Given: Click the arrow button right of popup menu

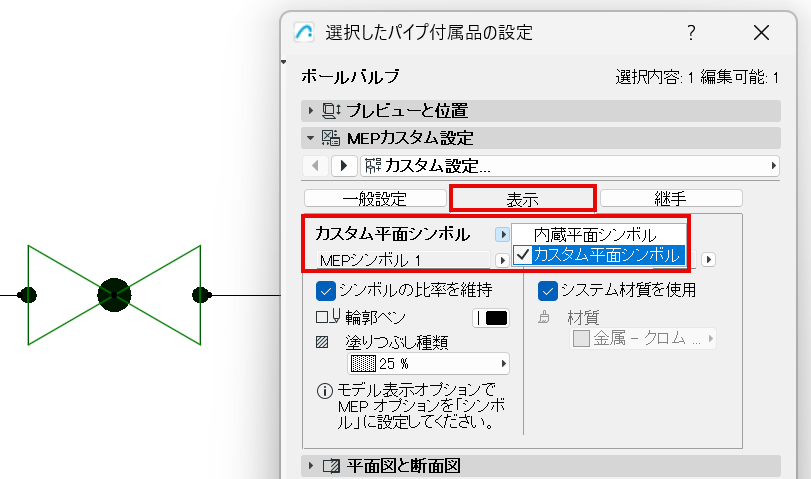Looking at the screenshot, I should point(709,259).
